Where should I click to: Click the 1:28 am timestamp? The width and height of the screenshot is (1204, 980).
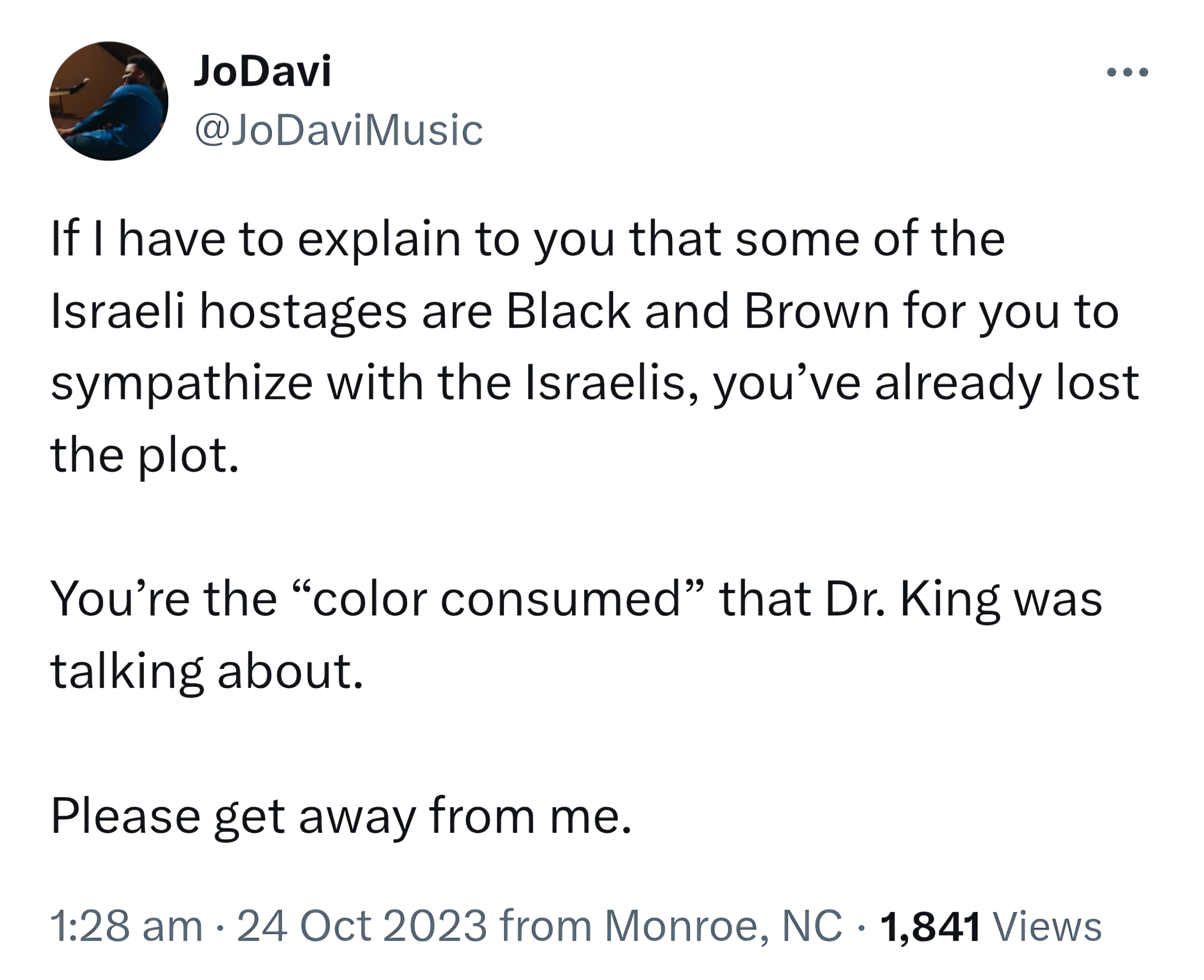pos(126,926)
